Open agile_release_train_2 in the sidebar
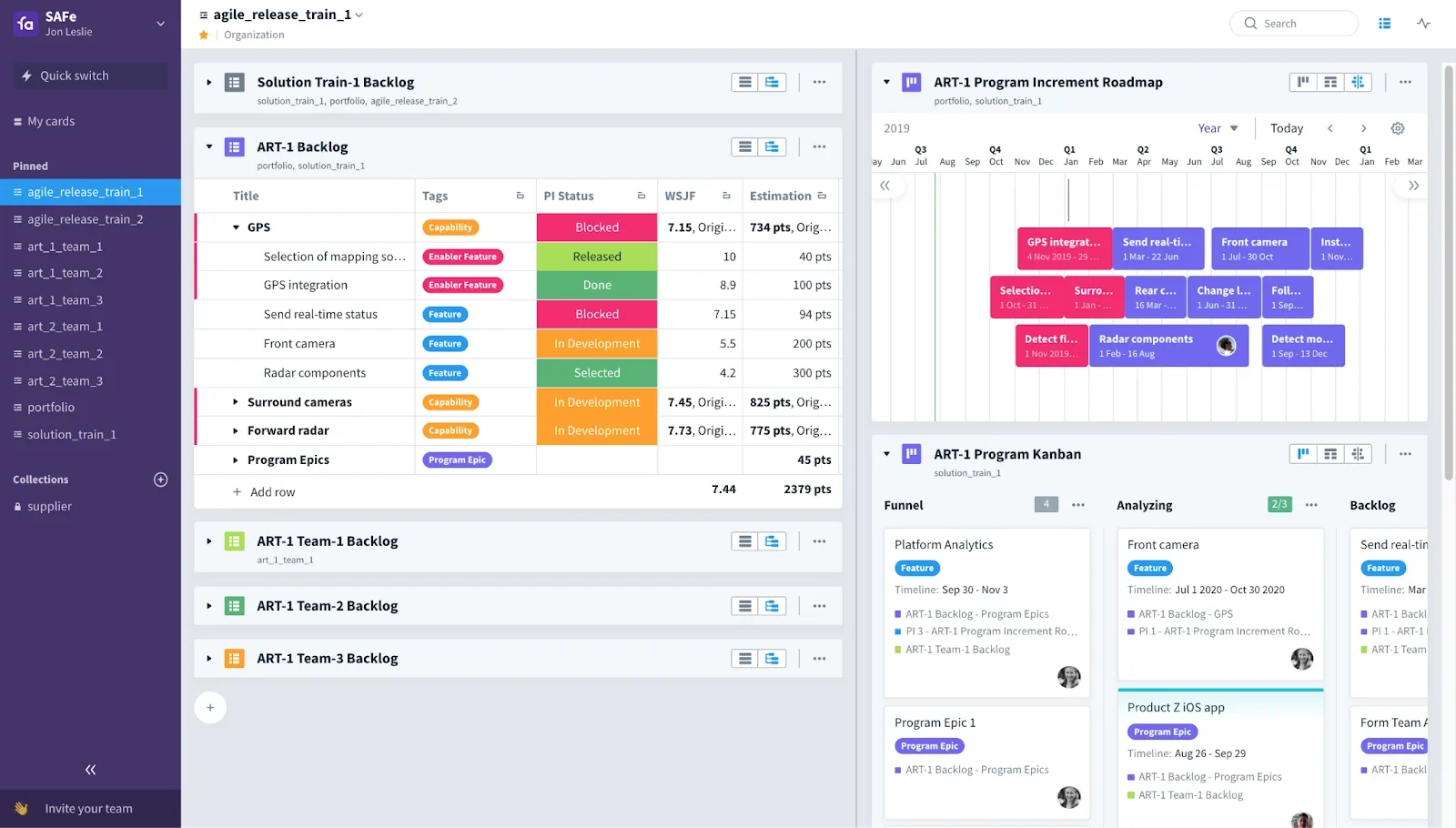The image size is (1456, 828). tap(85, 219)
